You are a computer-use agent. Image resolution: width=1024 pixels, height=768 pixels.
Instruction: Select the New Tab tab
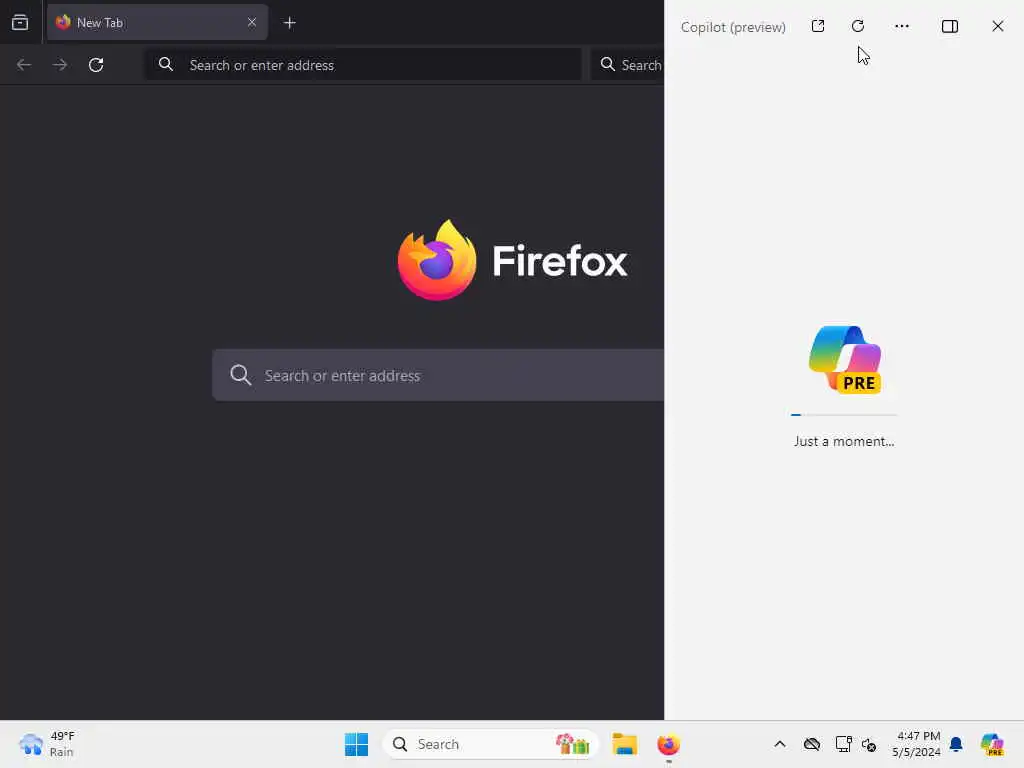[157, 22]
